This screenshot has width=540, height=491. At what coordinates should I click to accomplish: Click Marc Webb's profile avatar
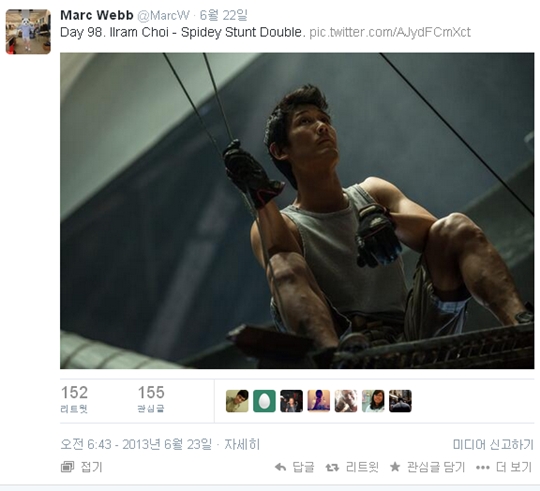(28, 32)
